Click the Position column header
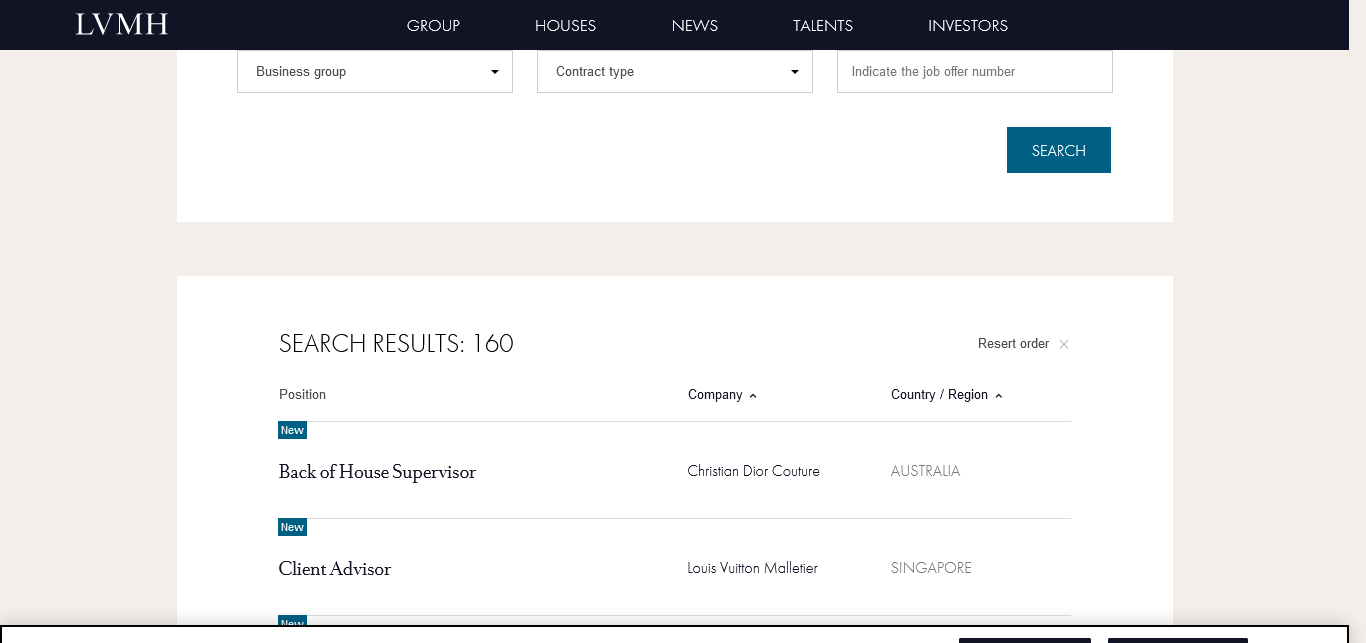Screen dimensions: 1366x643 coord(302,395)
